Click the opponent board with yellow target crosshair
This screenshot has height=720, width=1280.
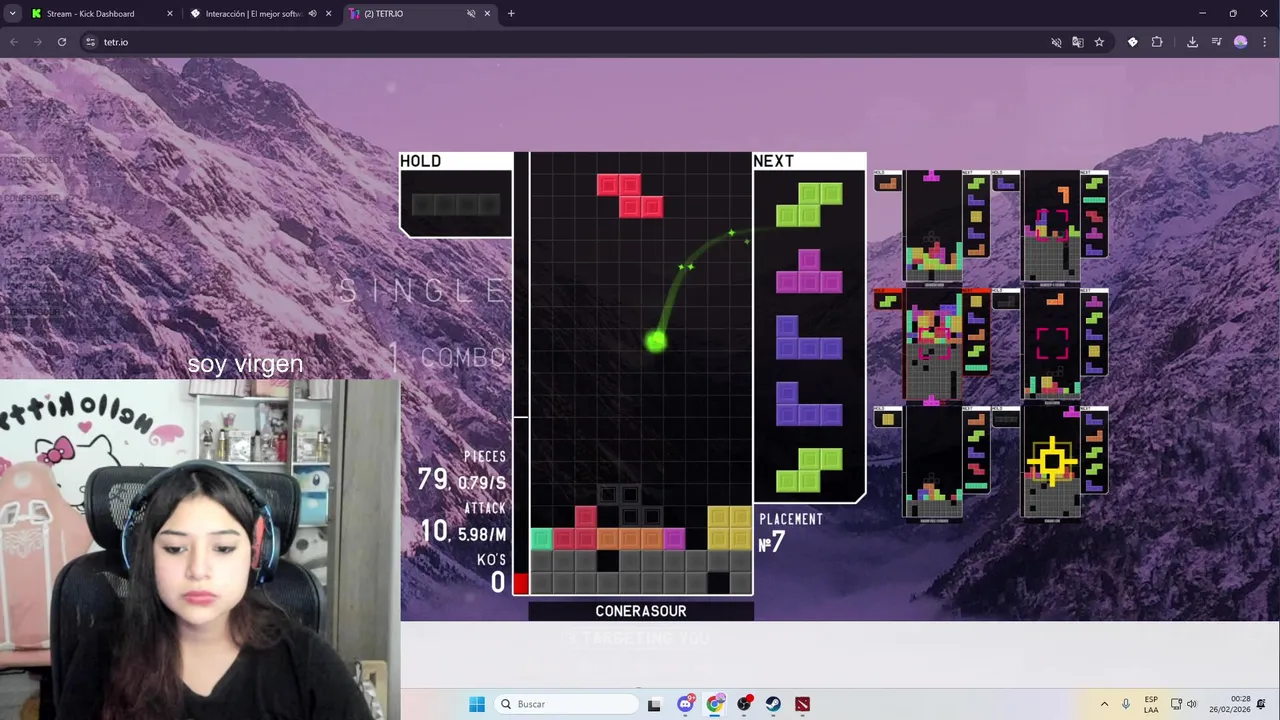point(1051,463)
